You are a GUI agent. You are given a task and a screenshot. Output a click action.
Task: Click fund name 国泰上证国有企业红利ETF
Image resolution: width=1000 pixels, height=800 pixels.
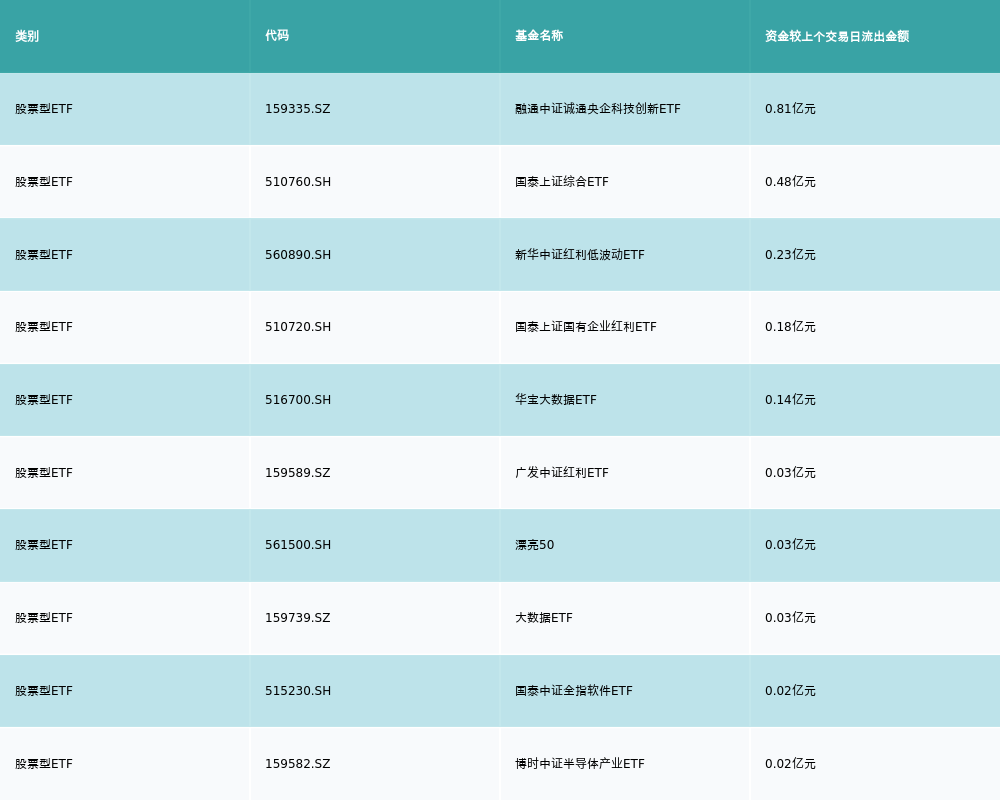585,327
